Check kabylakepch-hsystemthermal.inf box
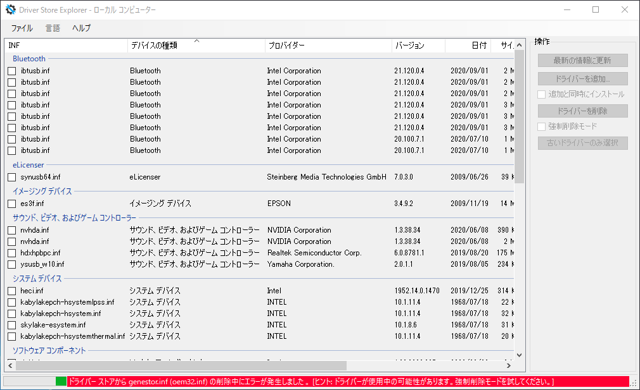The image size is (640, 390). coord(12,337)
